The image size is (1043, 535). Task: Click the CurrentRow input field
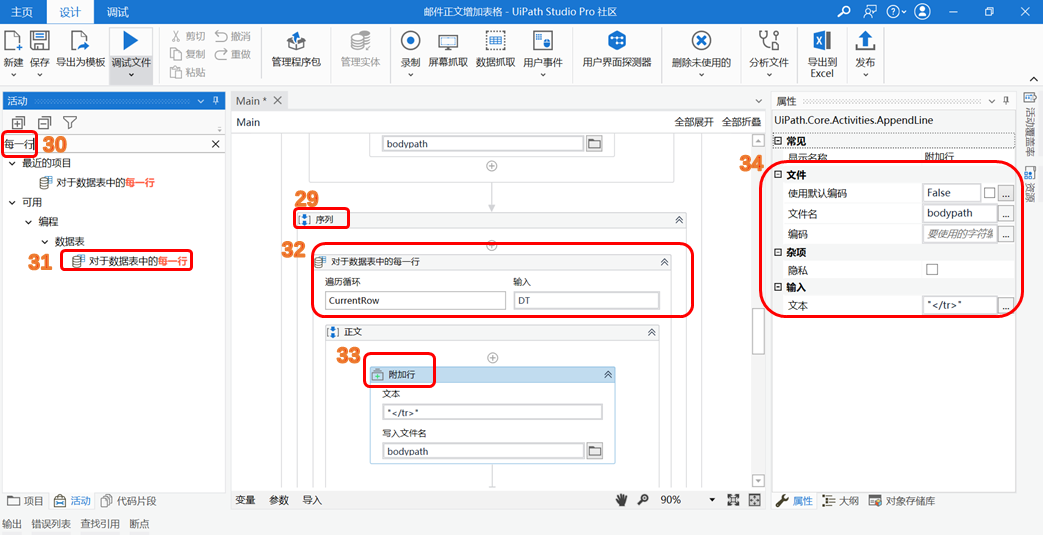(415, 301)
